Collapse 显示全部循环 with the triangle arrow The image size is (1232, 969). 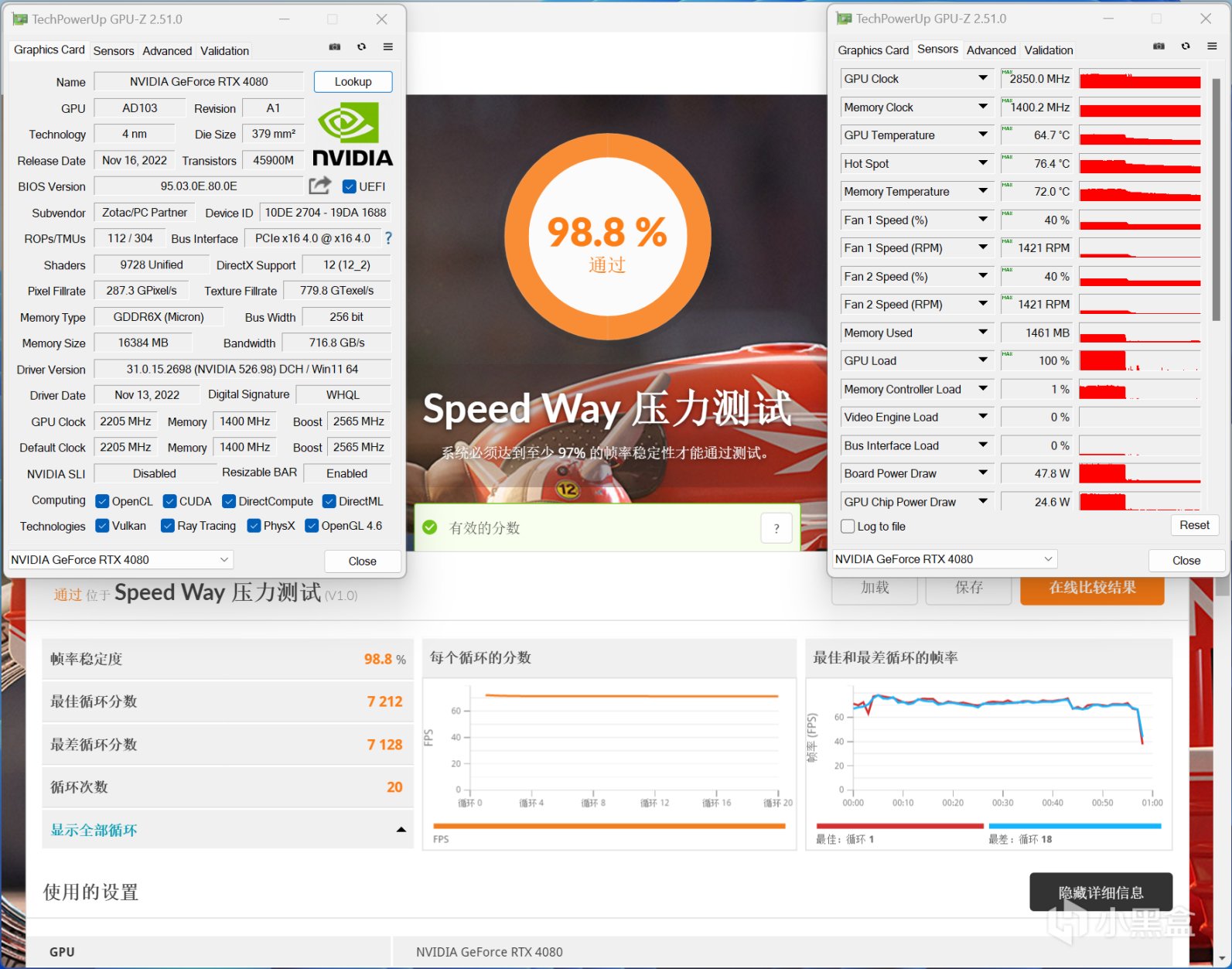click(401, 830)
